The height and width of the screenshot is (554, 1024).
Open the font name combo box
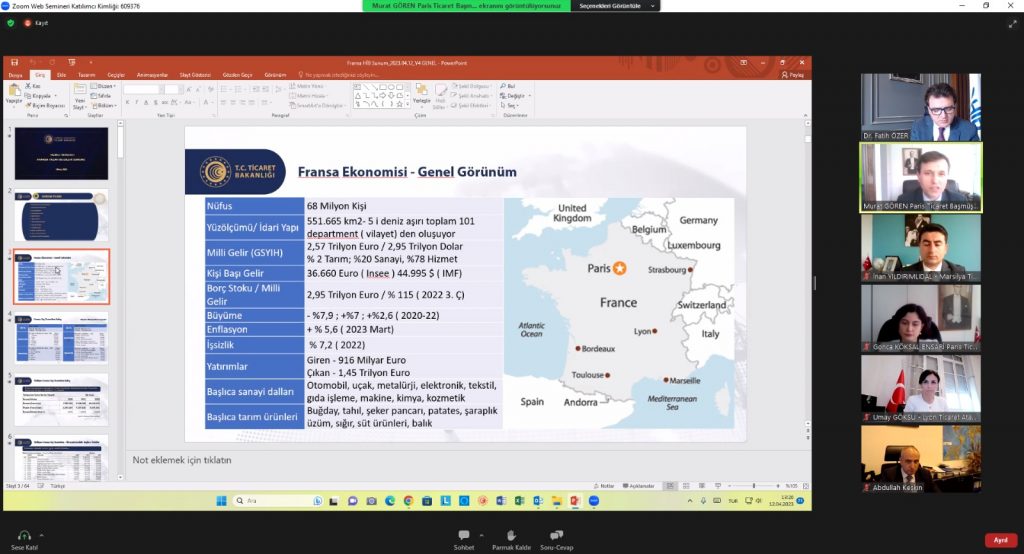[x=142, y=90]
